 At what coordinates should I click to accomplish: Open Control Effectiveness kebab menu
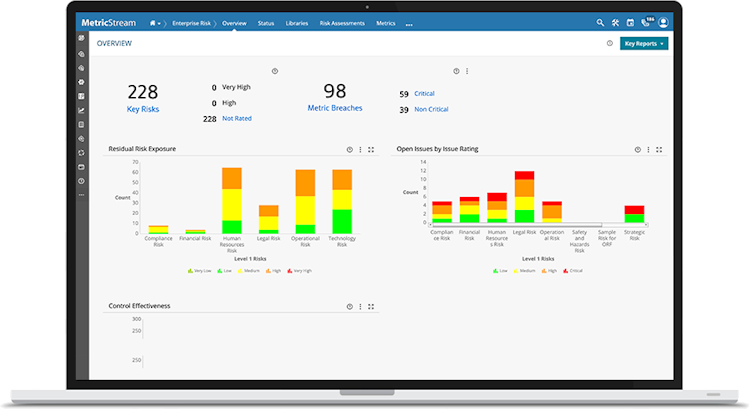pos(361,307)
